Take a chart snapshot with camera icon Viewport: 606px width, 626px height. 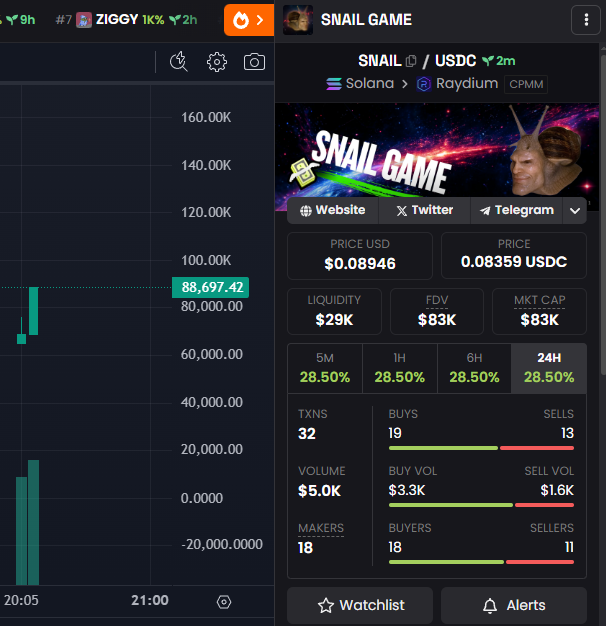[254, 62]
